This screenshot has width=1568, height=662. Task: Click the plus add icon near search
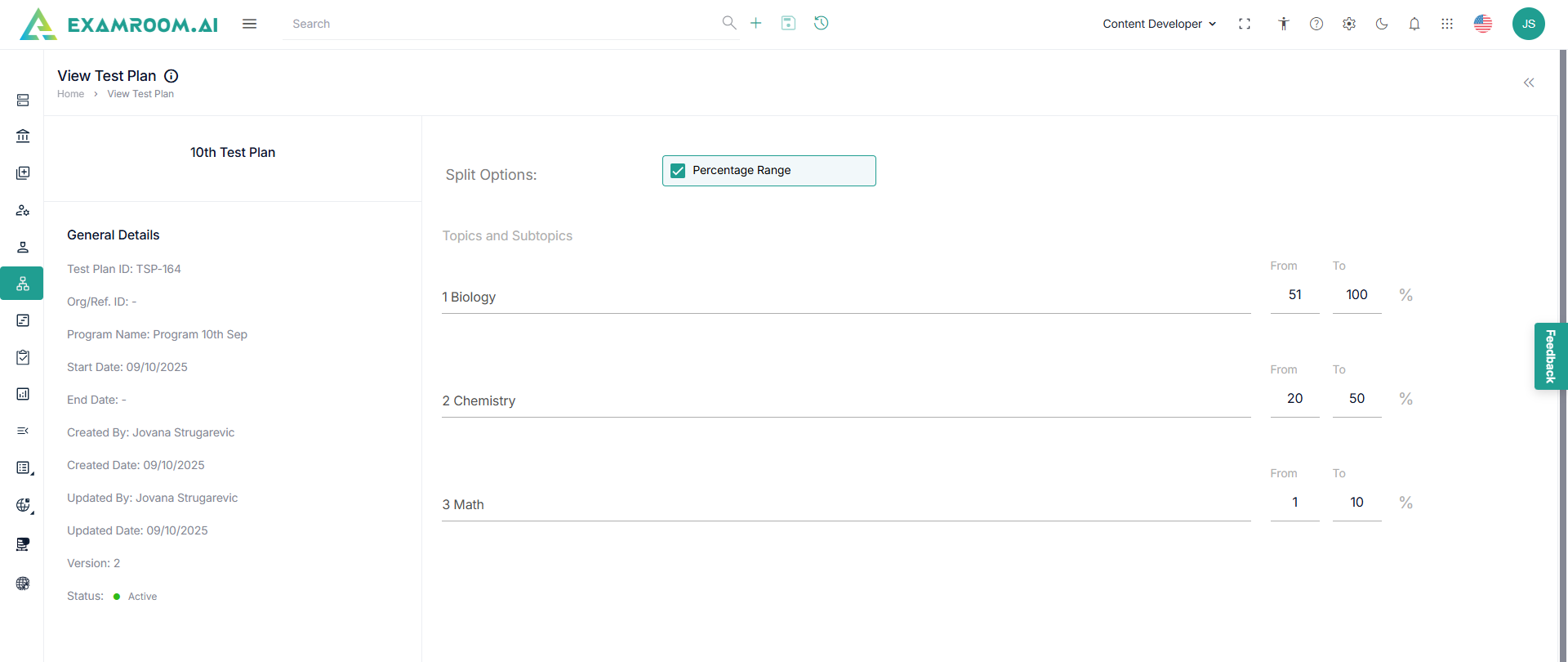click(755, 23)
